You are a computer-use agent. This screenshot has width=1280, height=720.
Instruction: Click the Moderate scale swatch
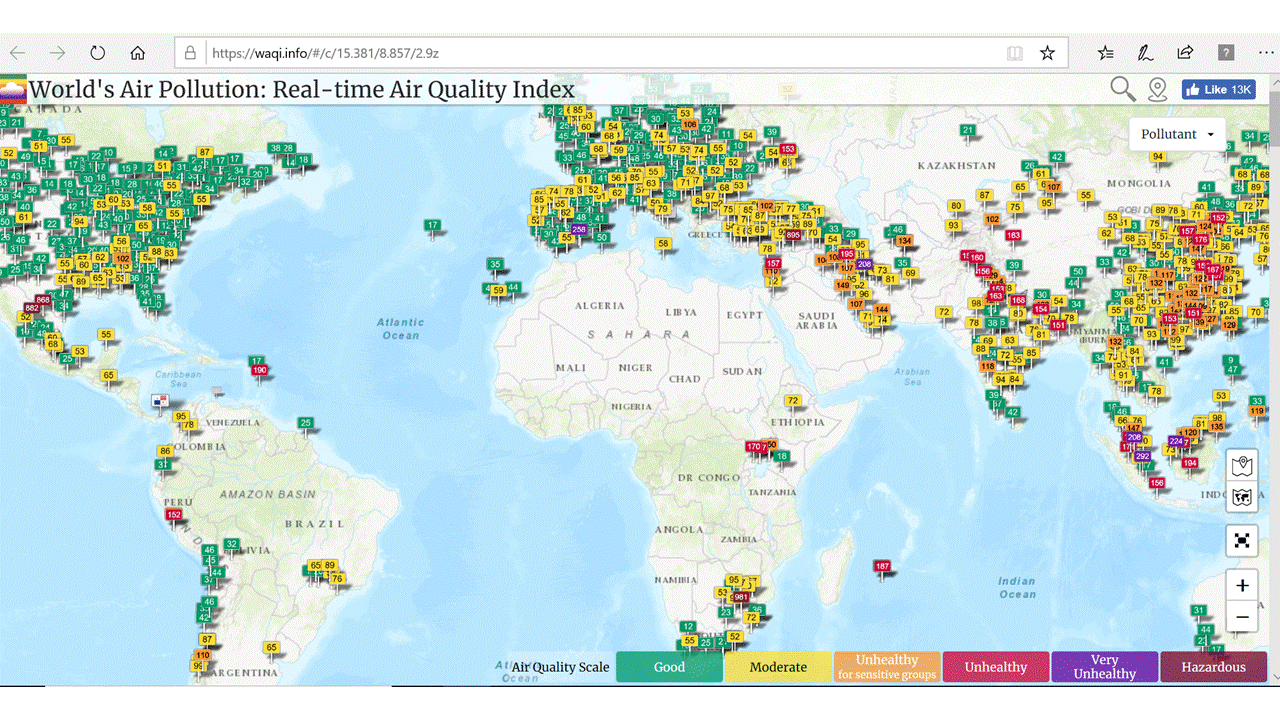pos(778,667)
